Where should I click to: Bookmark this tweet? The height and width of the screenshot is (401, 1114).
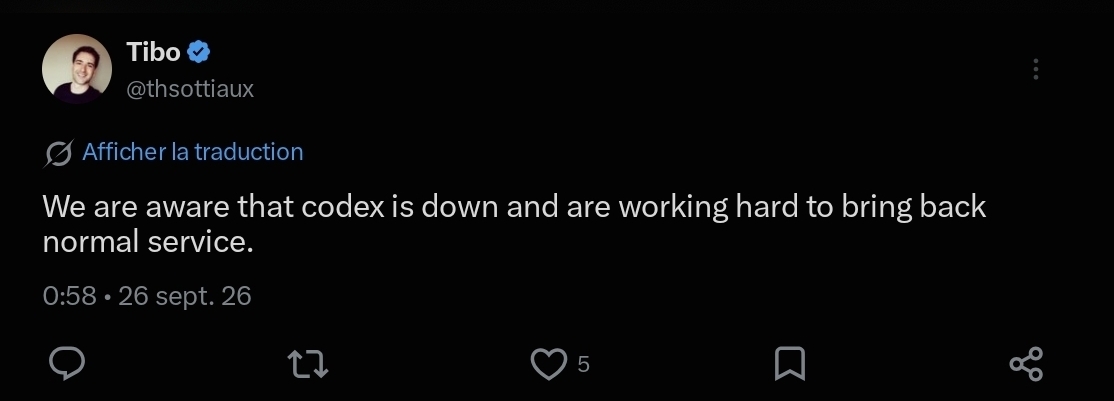[x=789, y=364]
